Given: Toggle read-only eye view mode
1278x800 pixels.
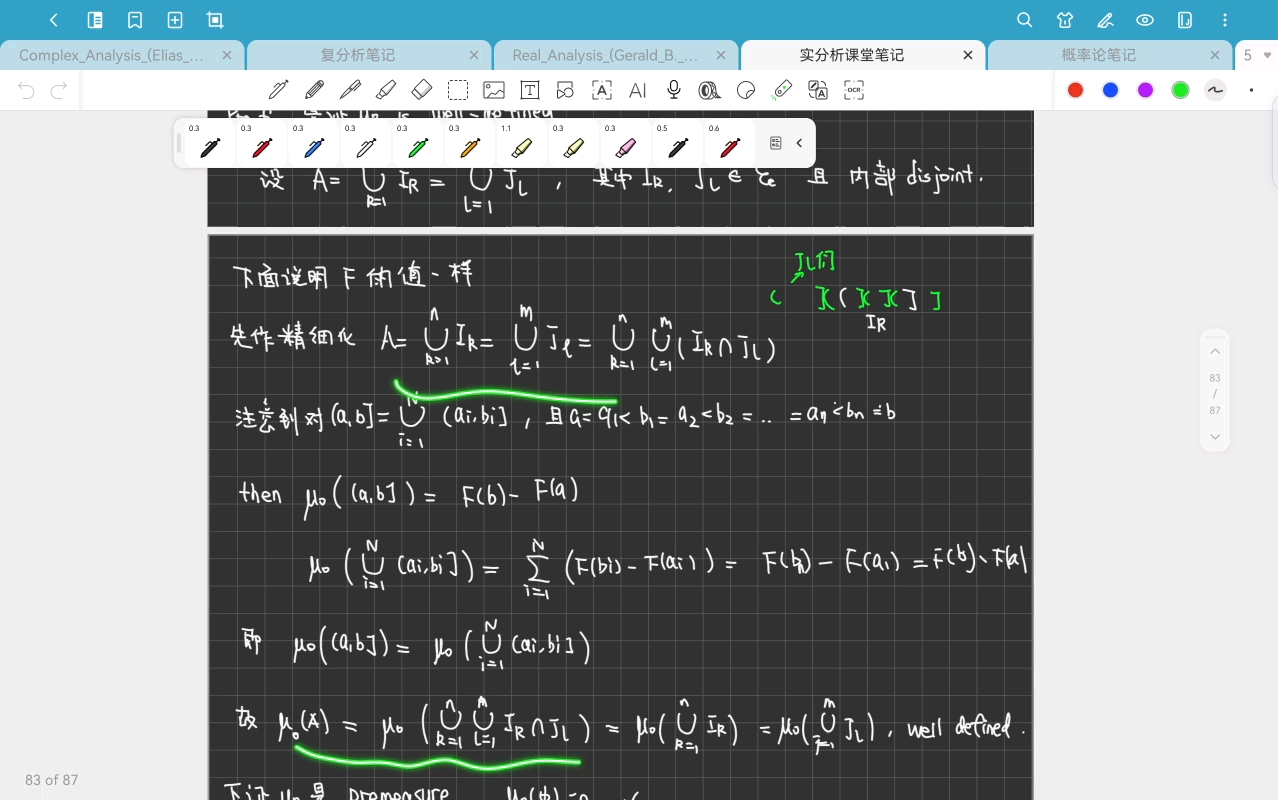Looking at the screenshot, I should [x=1145, y=20].
